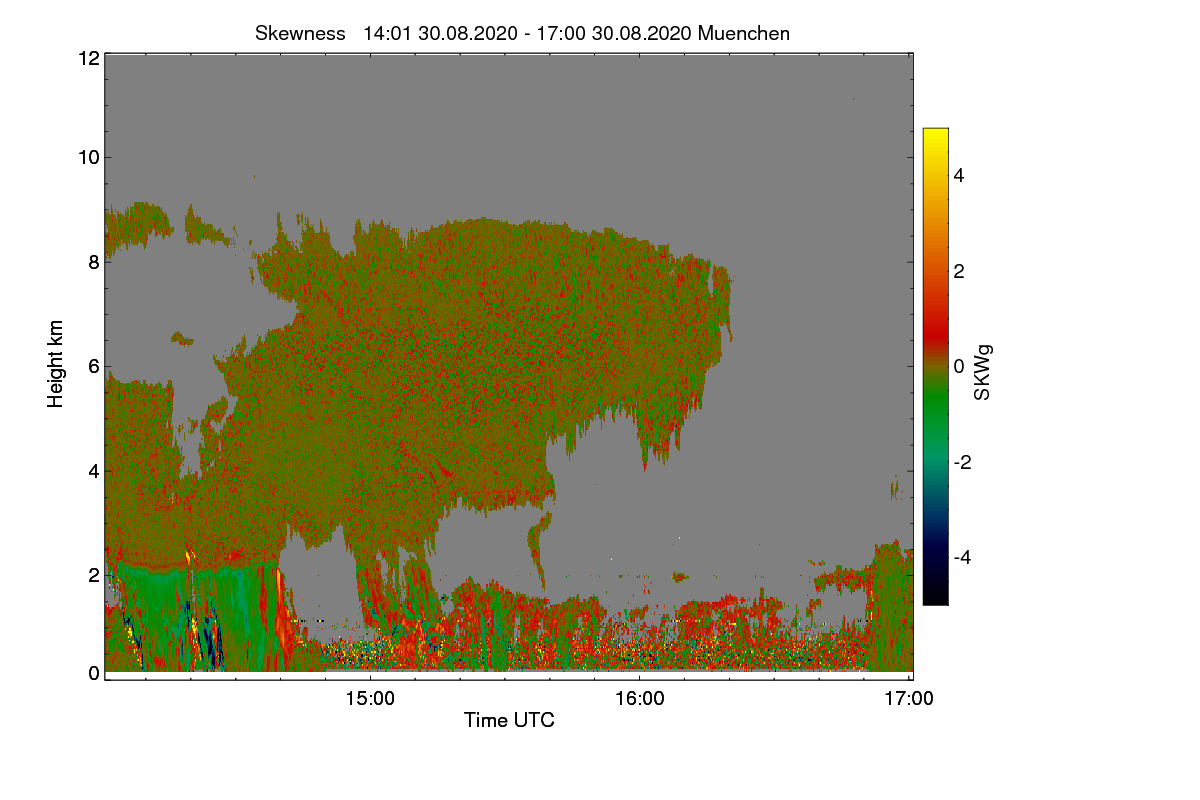
Task: Click the height tick label 12
Action: [87, 58]
